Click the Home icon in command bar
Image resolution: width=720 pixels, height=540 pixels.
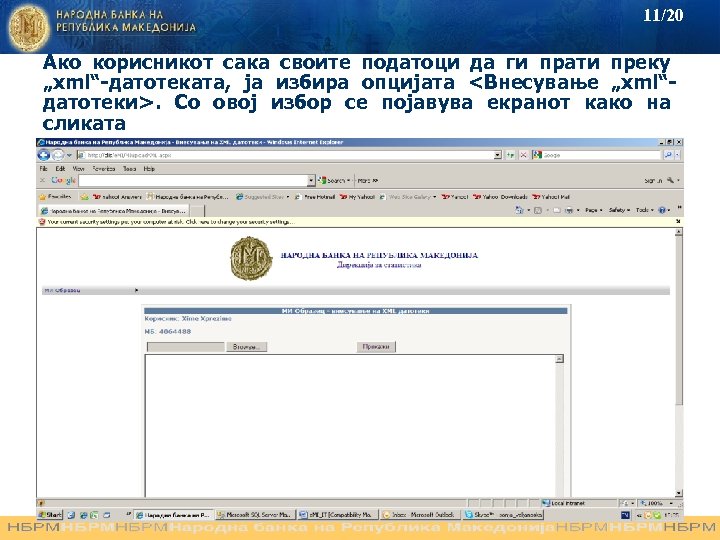(x=519, y=210)
